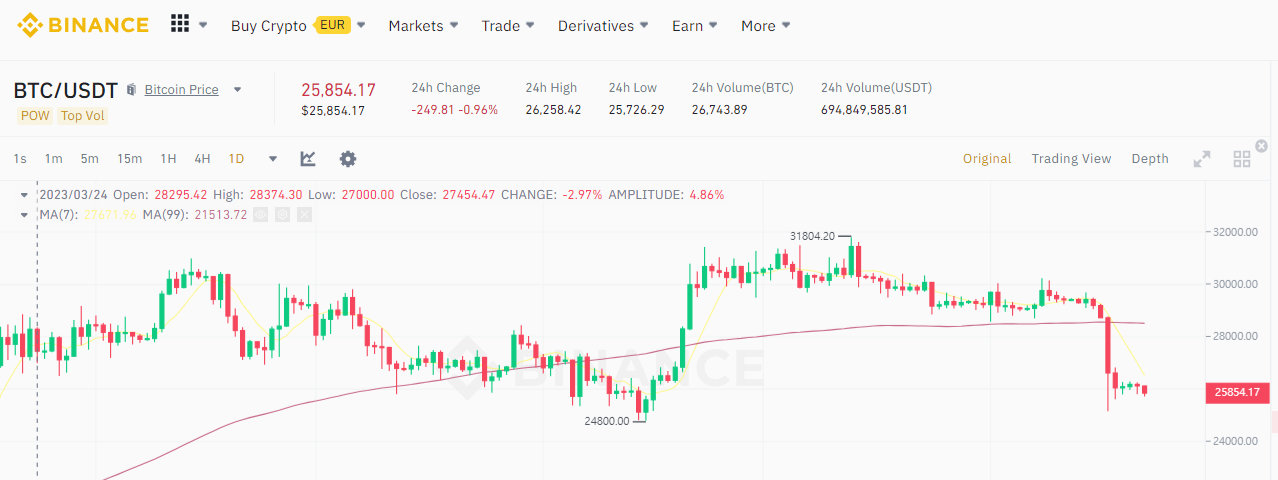Select the 5m interval
Viewport: 1278px width, 480px height.
coord(90,158)
